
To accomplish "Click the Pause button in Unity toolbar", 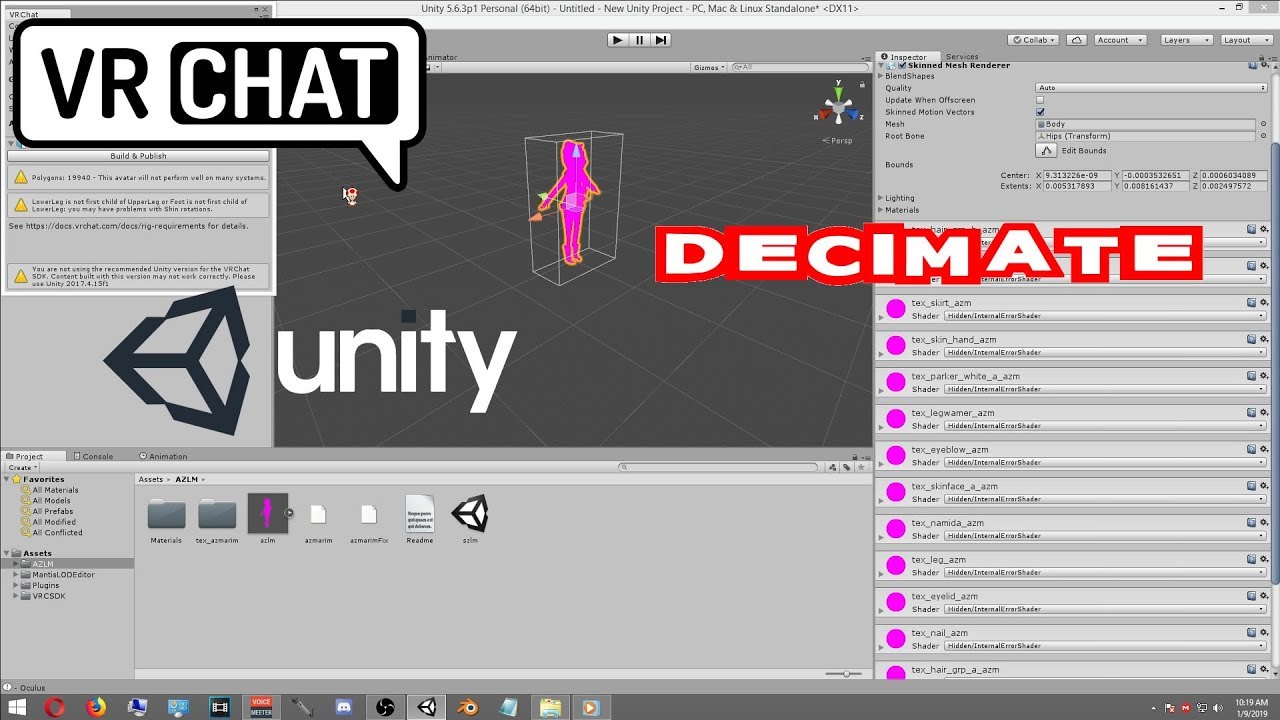I will pos(639,40).
